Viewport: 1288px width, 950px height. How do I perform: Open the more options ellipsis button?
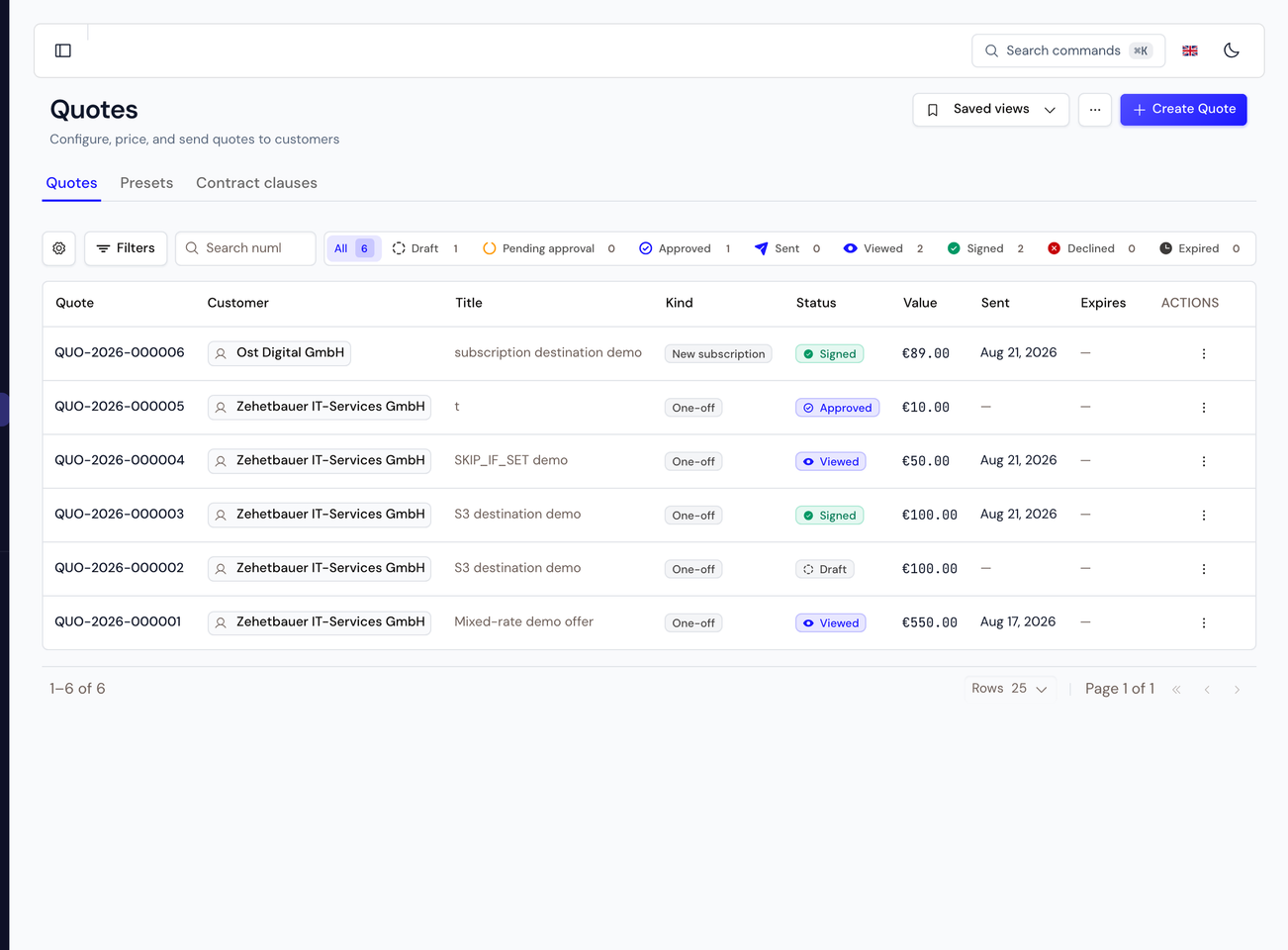pyautogui.click(x=1095, y=110)
